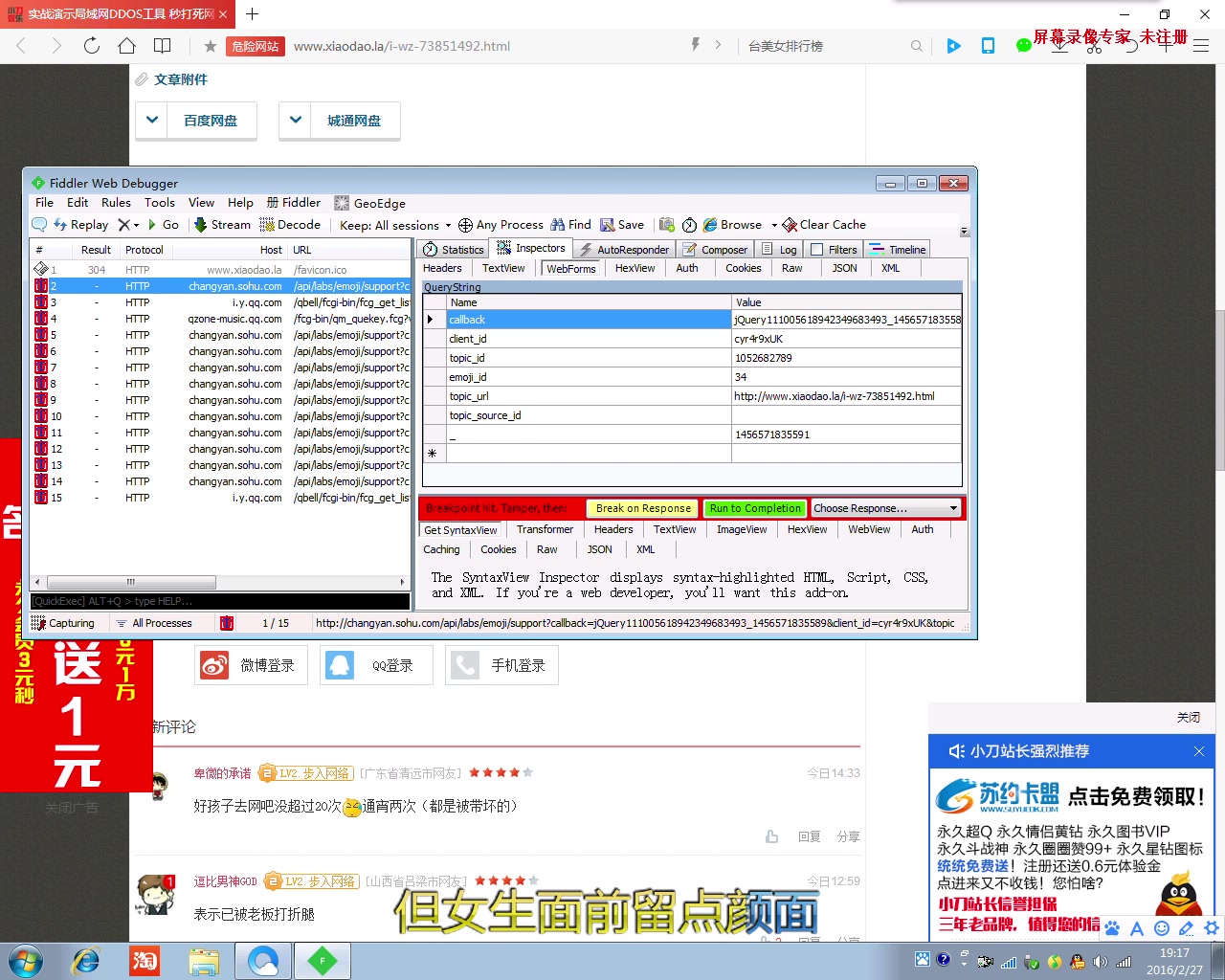
Task: Switch to the Statistics tab
Action: tap(454, 250)
